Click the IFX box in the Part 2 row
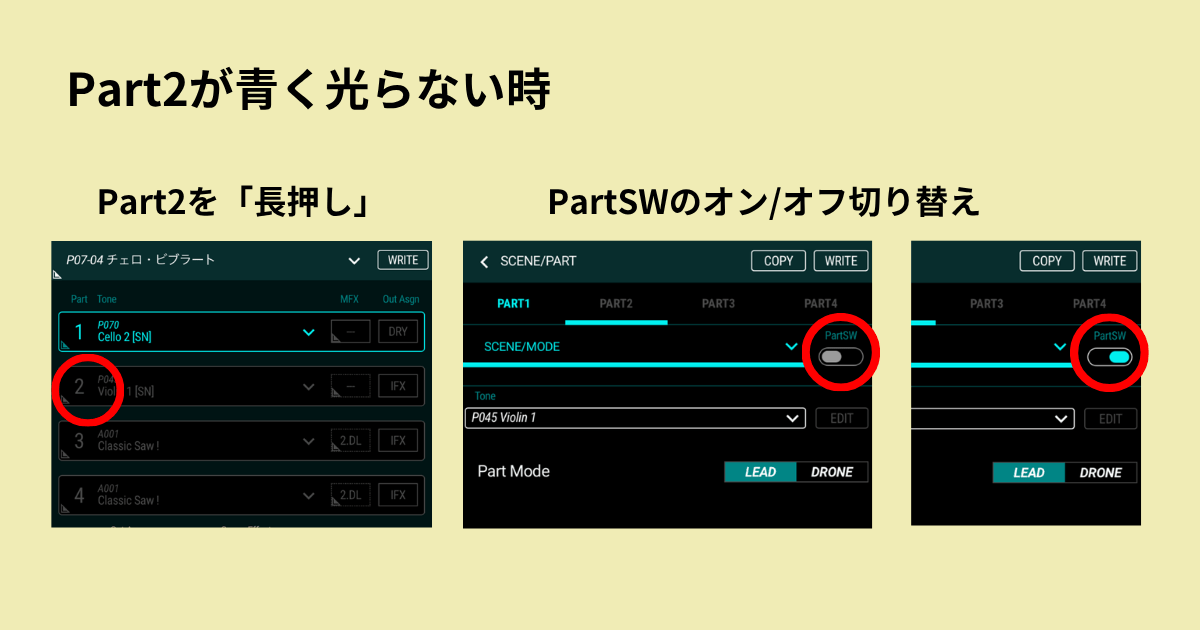Image resolution: width=1200 pixels, height=630 pixels. tap(398, 386)
